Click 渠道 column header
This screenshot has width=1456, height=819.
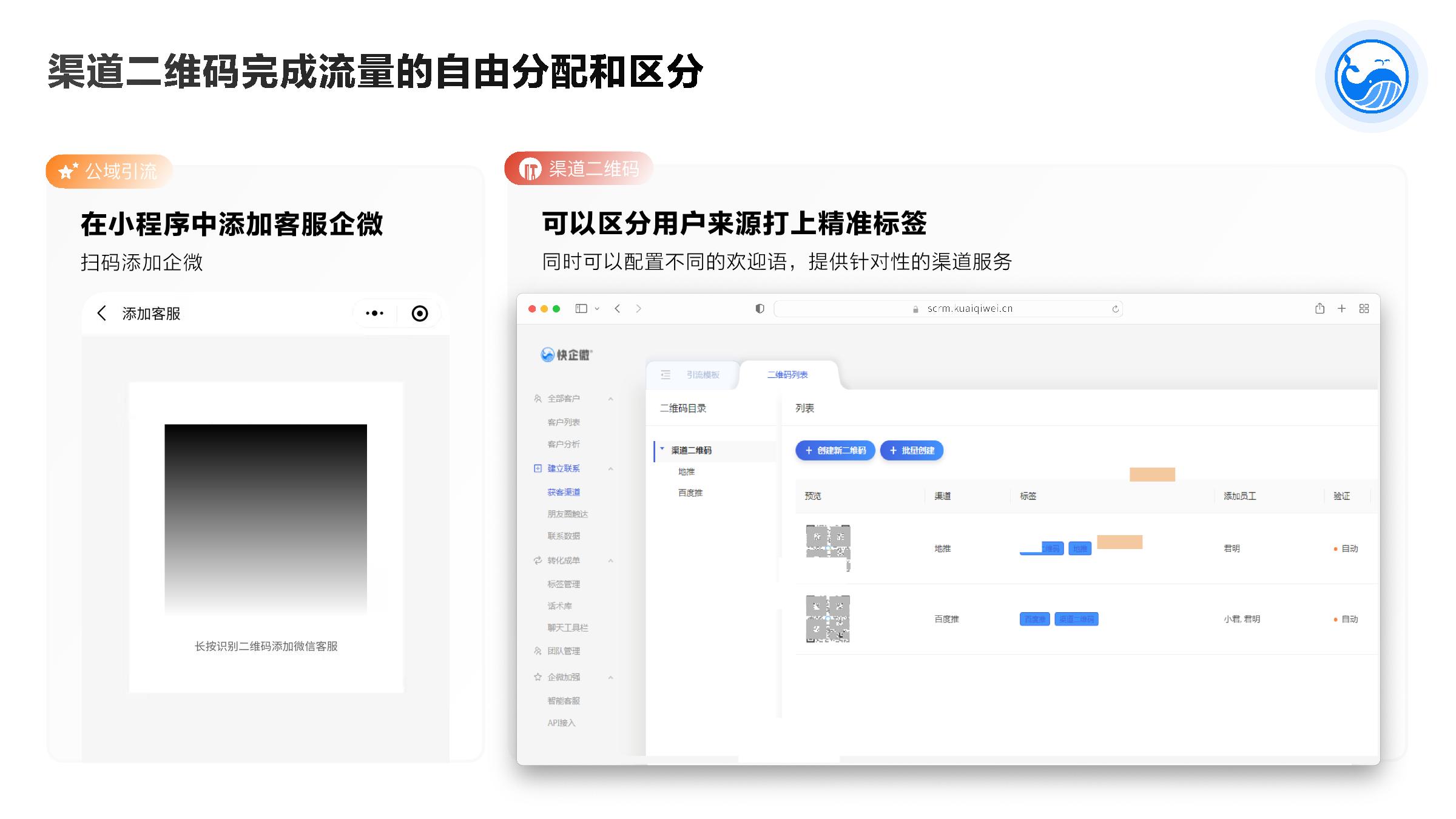(942, 496)
